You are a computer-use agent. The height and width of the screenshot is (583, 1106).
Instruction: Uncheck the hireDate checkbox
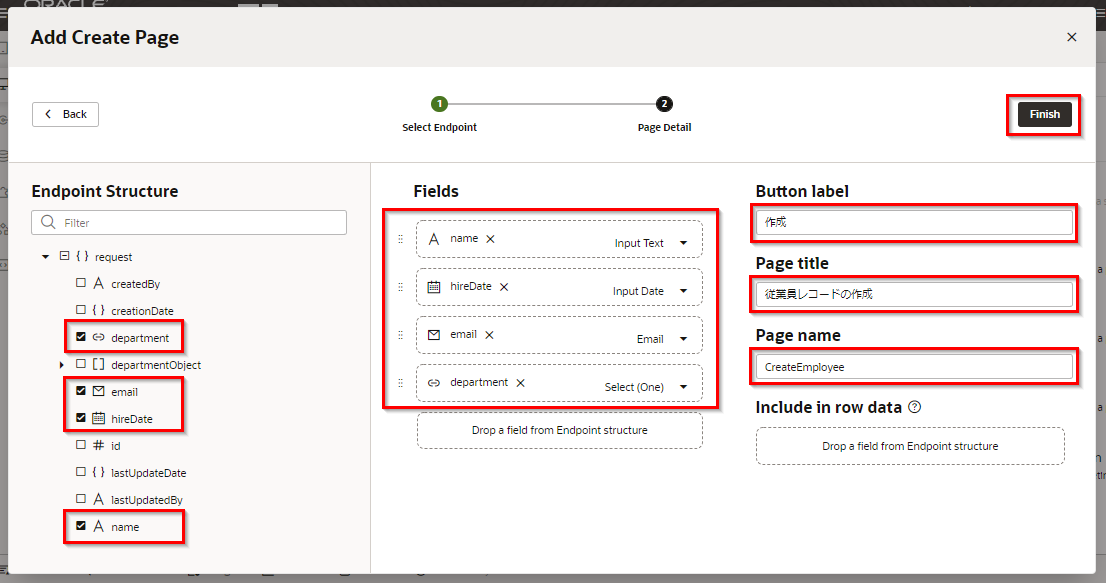coord(81,418)
